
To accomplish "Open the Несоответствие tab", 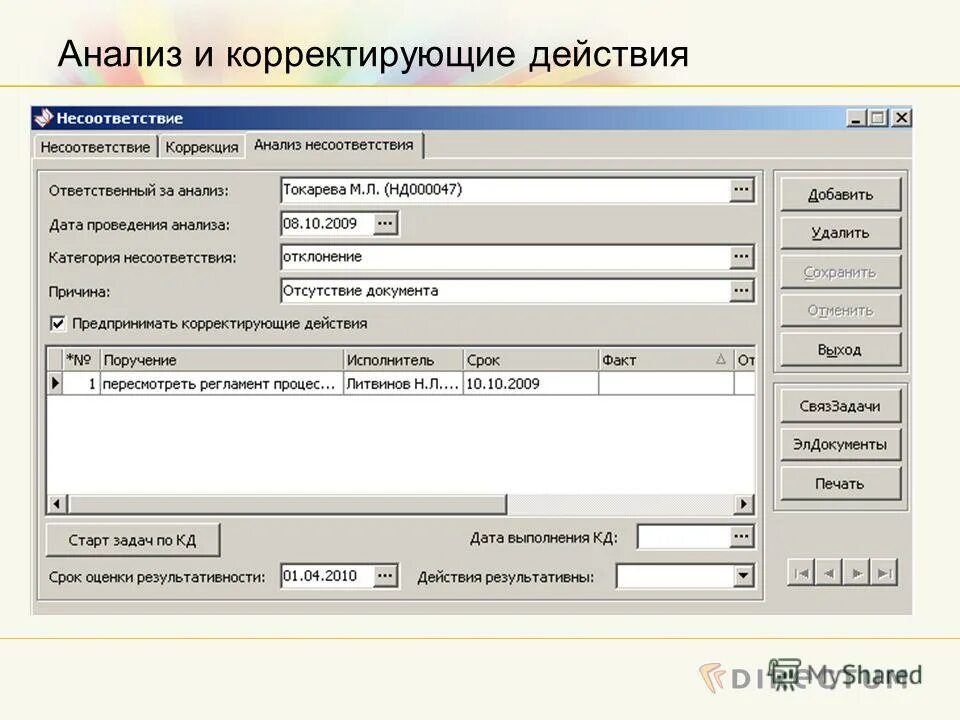I will pos(92,144).
